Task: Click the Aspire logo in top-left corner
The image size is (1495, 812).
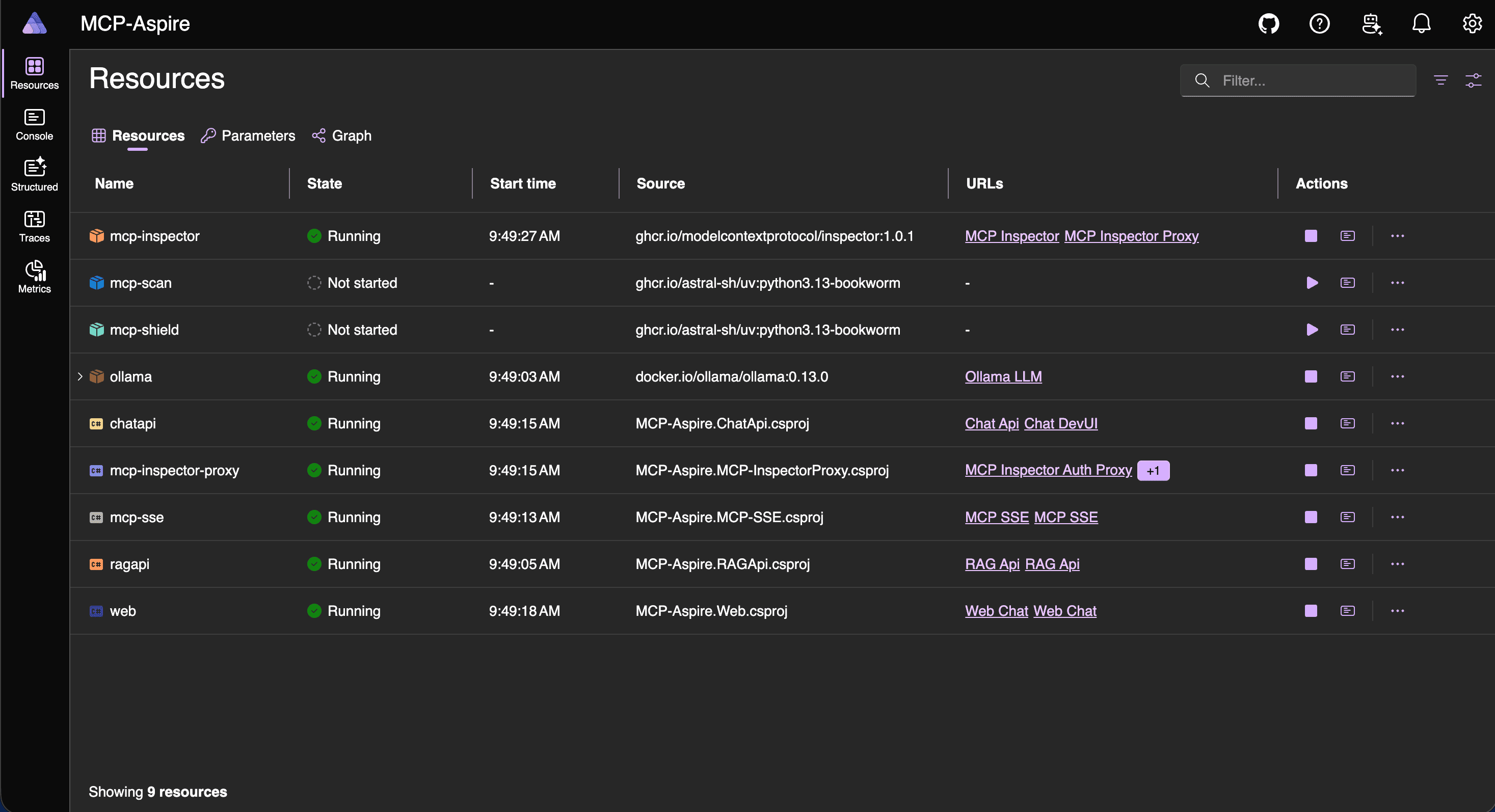Action: pos(35,24)
